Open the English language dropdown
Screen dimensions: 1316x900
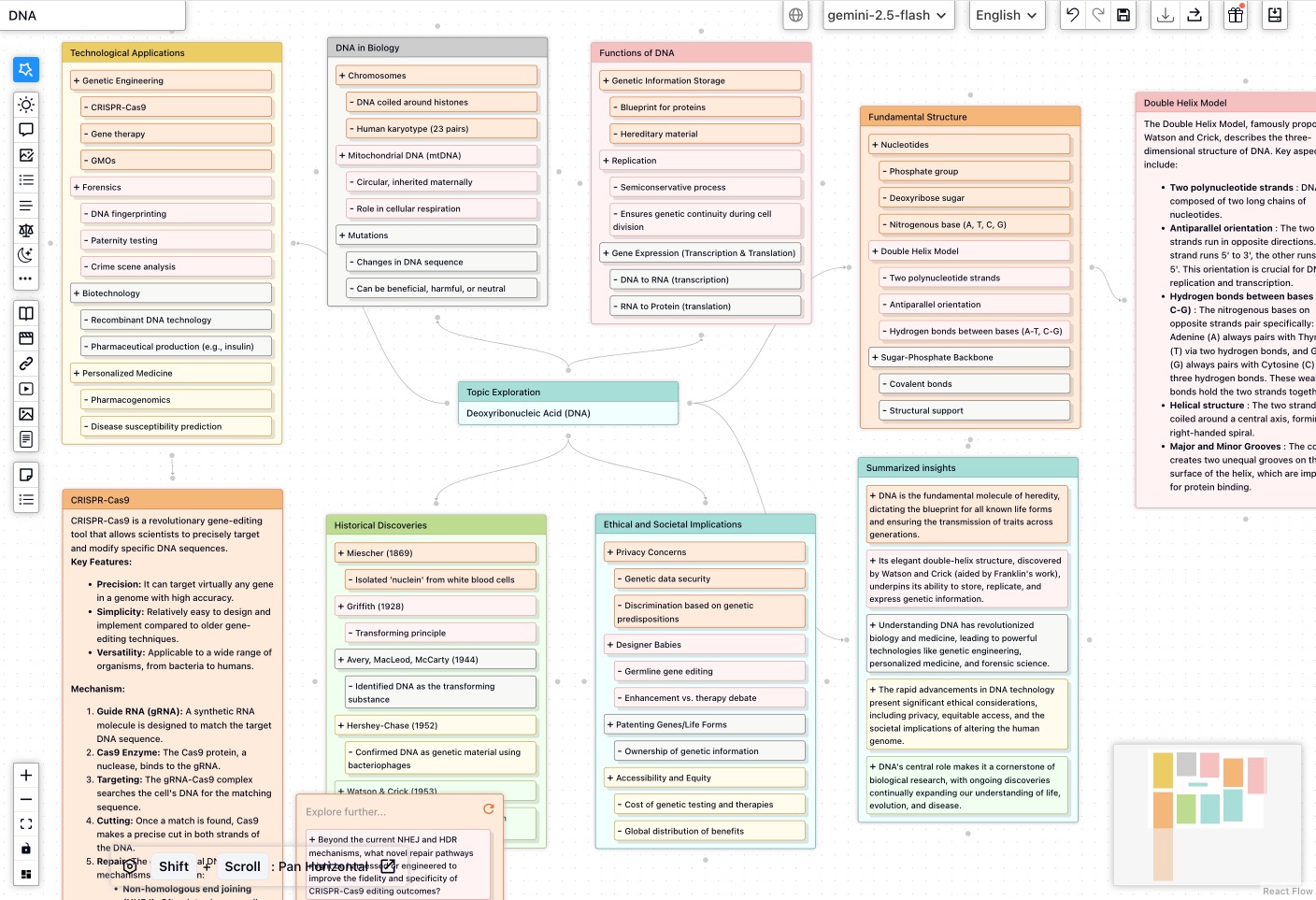1006,15
